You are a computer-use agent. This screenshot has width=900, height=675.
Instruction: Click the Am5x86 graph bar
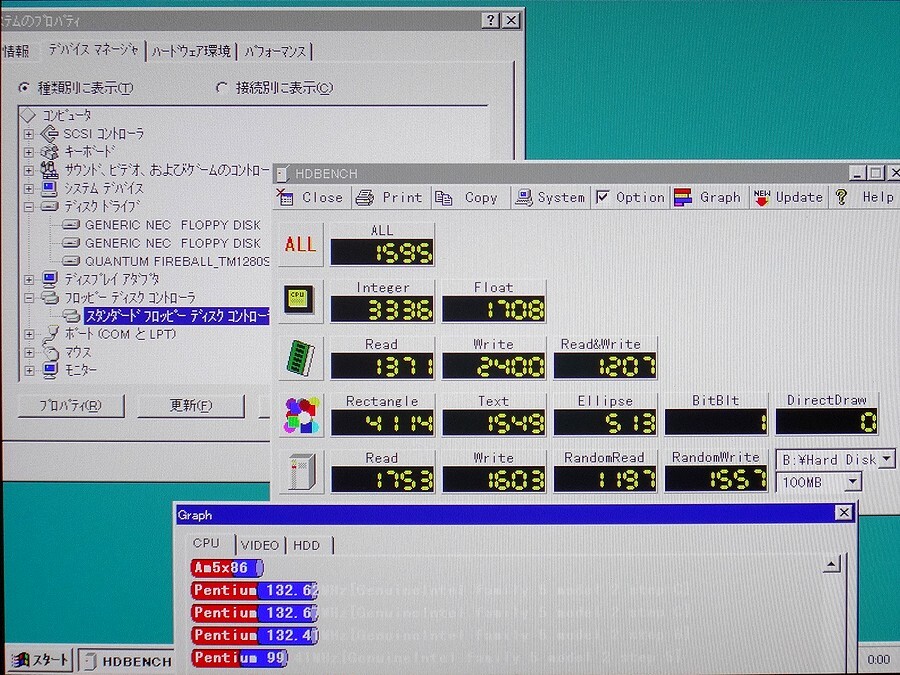tap(227, 568)
